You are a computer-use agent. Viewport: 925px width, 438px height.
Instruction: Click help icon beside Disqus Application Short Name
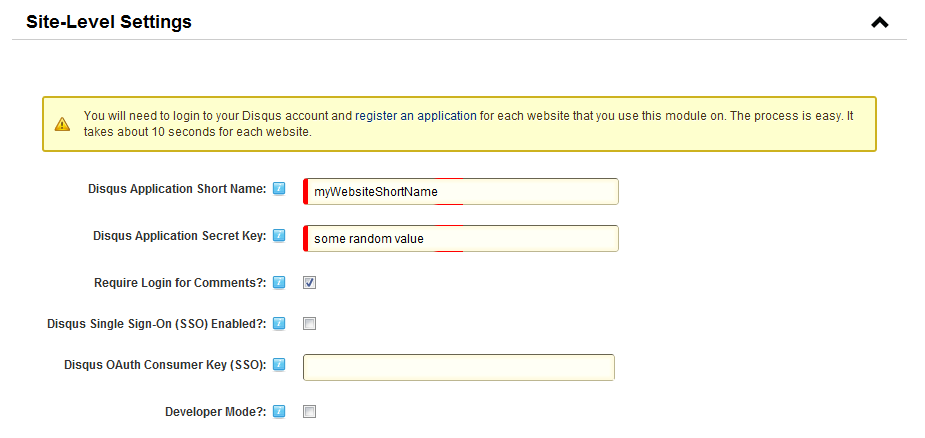point(279,189)
